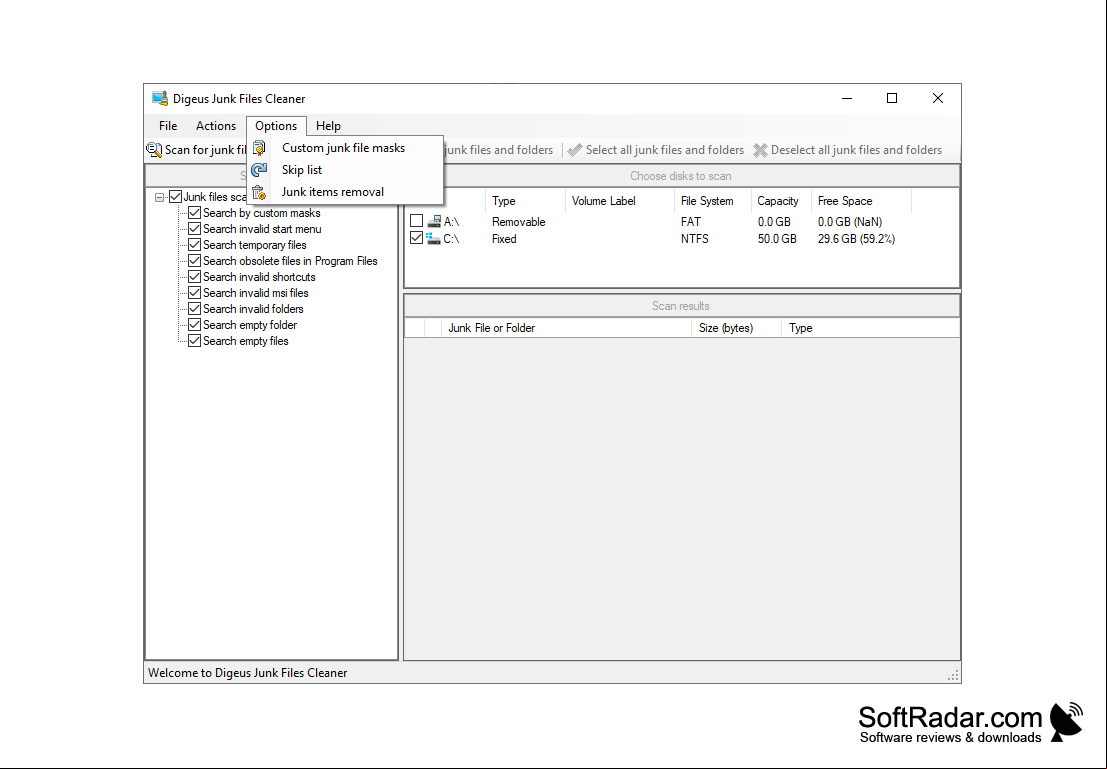1107x769 pixels.
Task: Click the Junk items removal trash icon
Action: pos(259,192)
